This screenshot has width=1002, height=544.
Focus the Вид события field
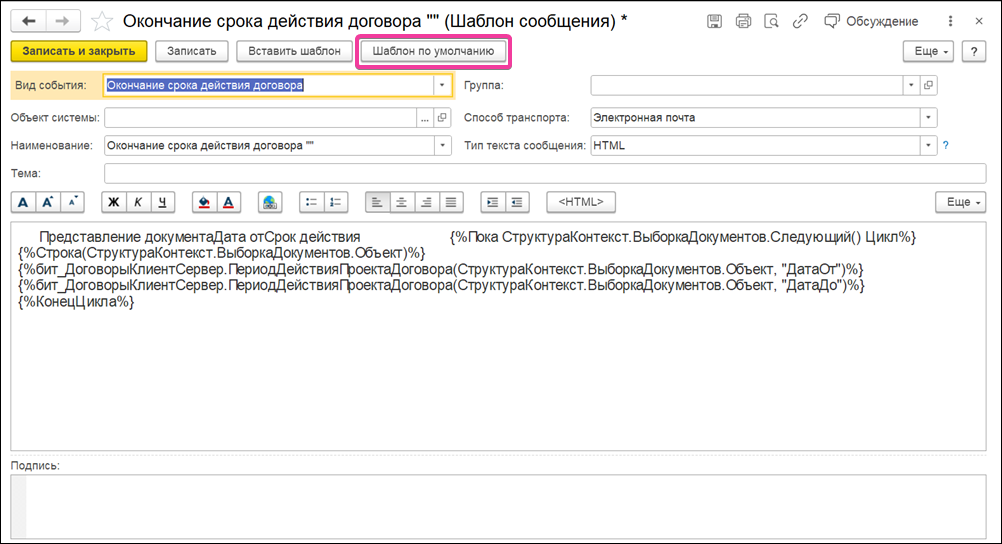pos(269,85)
